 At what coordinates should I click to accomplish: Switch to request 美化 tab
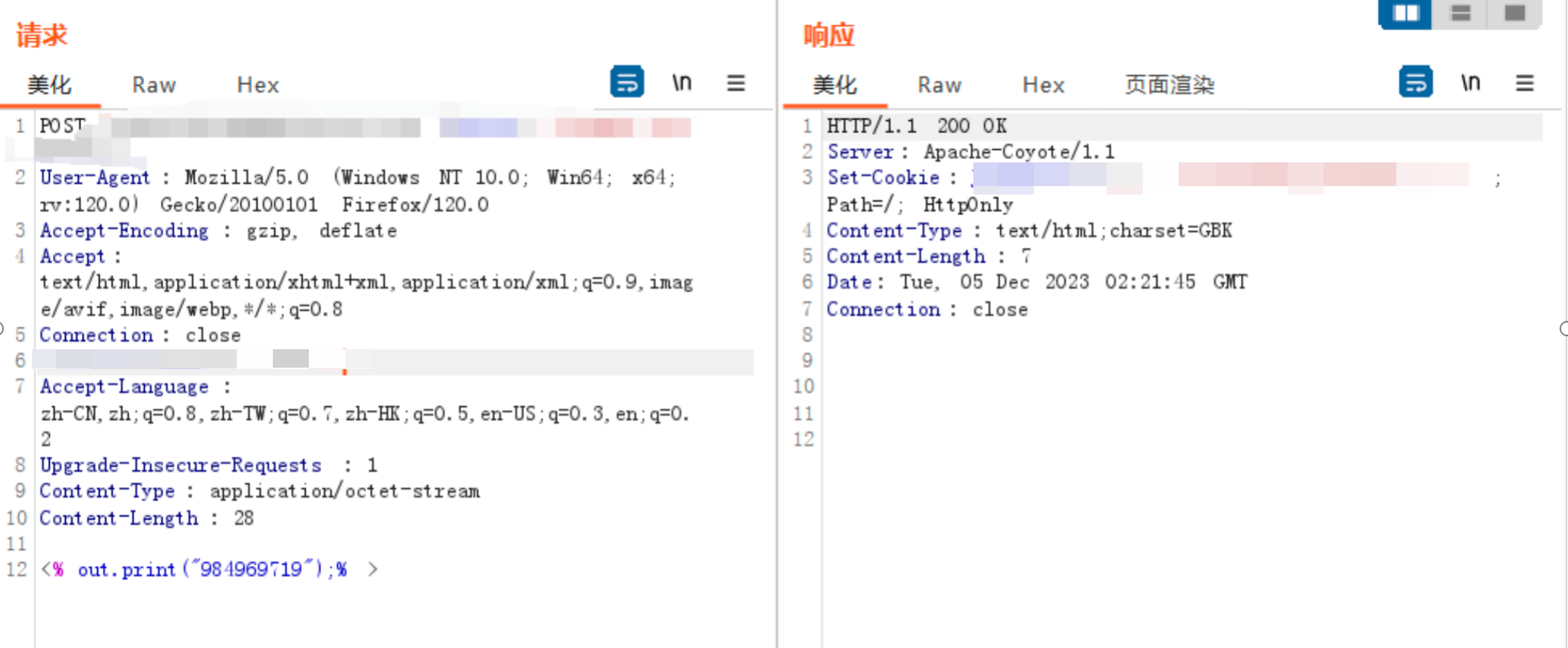tap(50, 84)
